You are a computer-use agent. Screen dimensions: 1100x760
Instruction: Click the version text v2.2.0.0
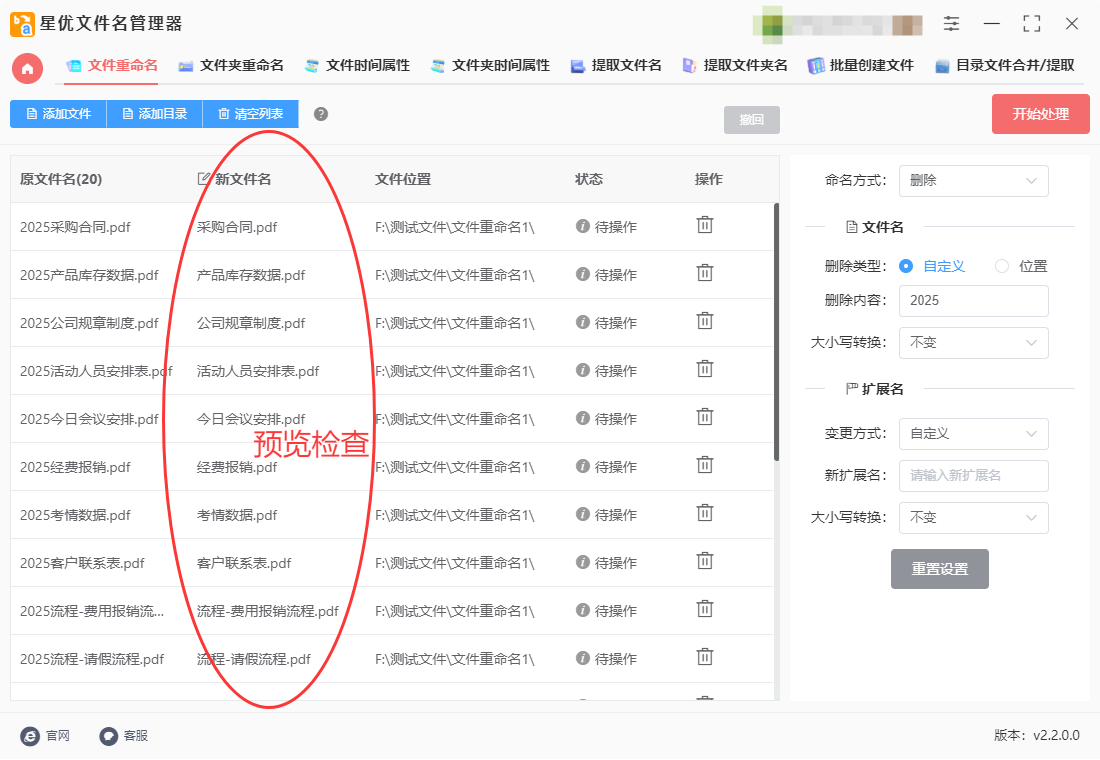pyautogui.click(x=1056, y=735)
